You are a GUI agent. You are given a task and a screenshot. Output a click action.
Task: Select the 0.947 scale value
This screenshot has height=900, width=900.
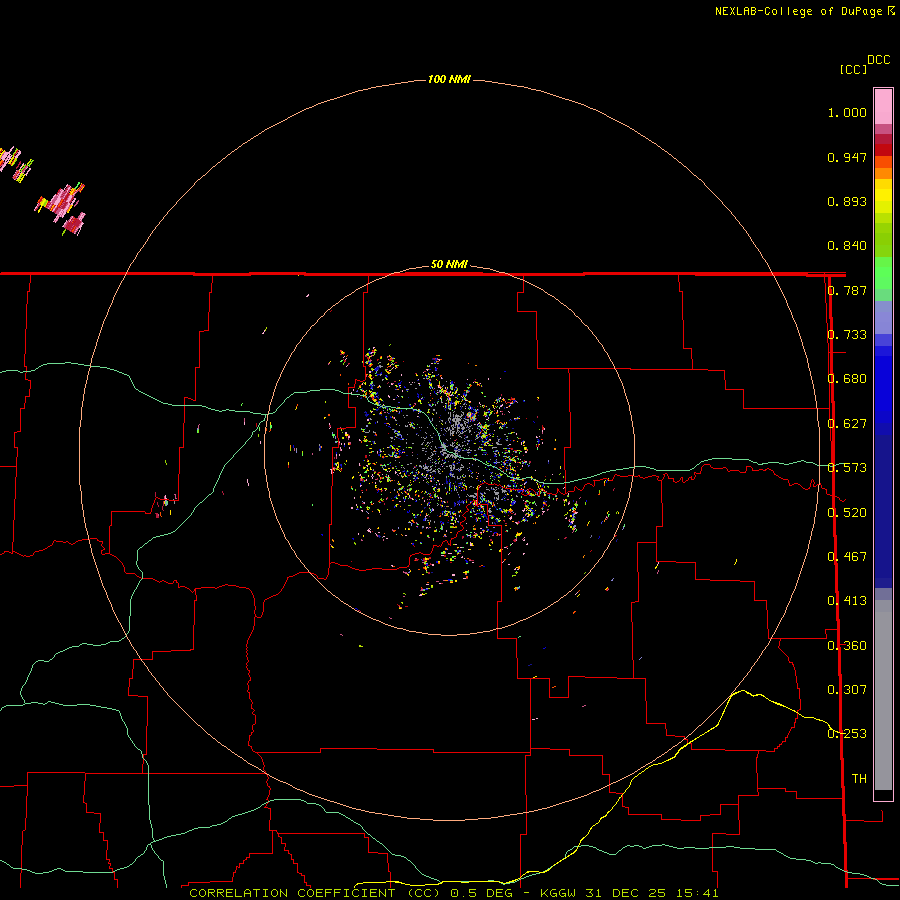[x=847, y=157]
